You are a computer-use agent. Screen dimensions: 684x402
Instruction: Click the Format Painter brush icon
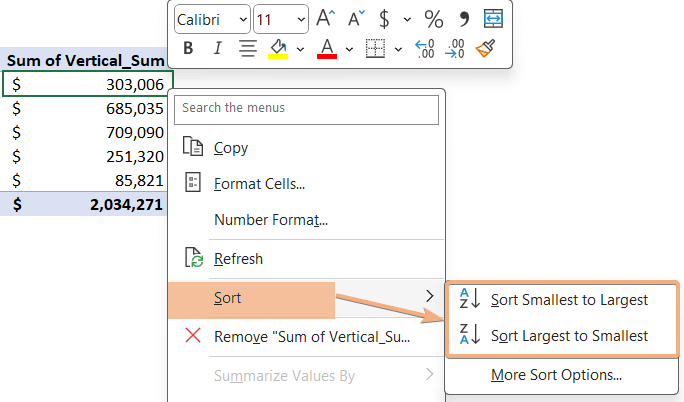[x=486, y=48]
